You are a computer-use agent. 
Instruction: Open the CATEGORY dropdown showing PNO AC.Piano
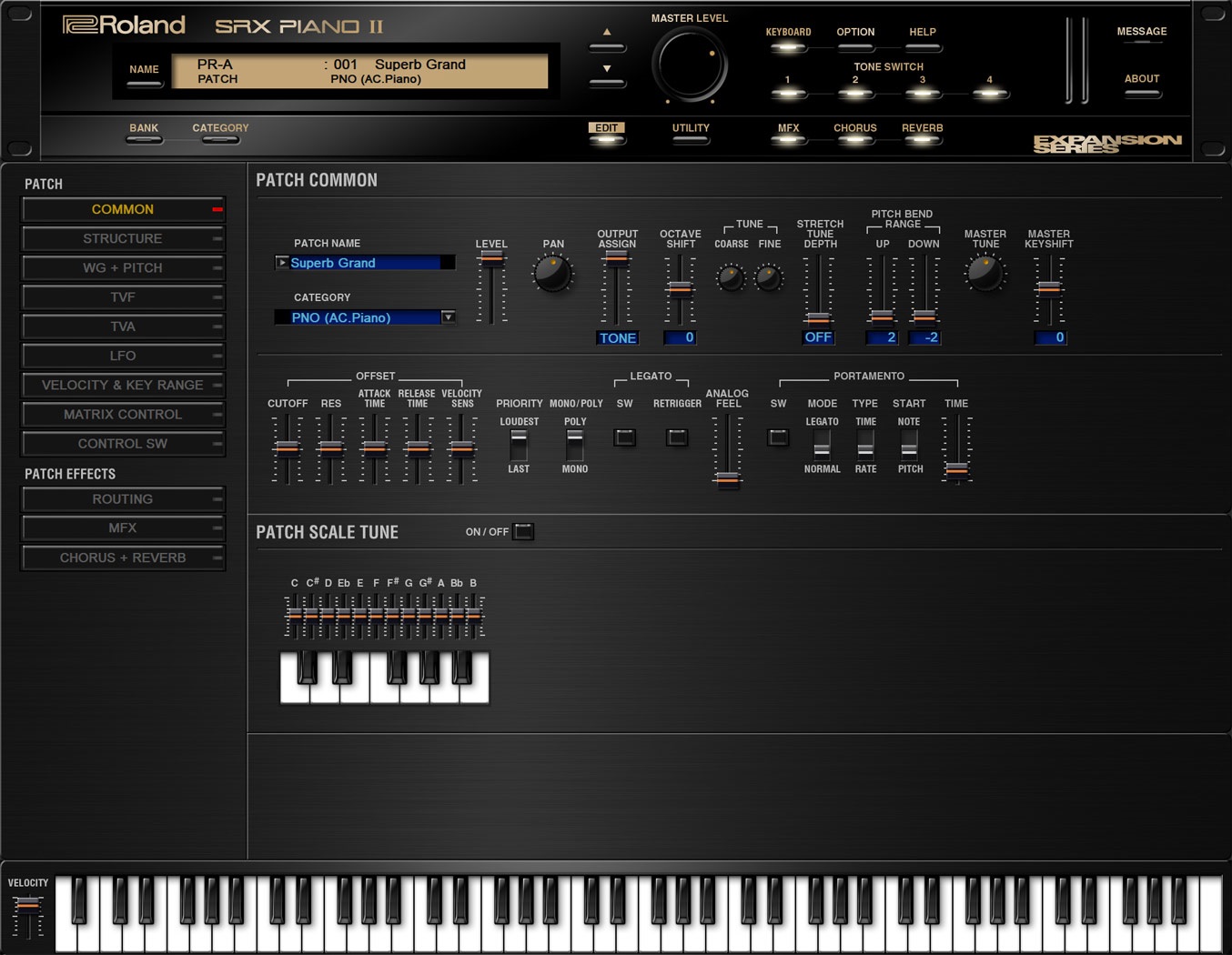tap(448, 317)
